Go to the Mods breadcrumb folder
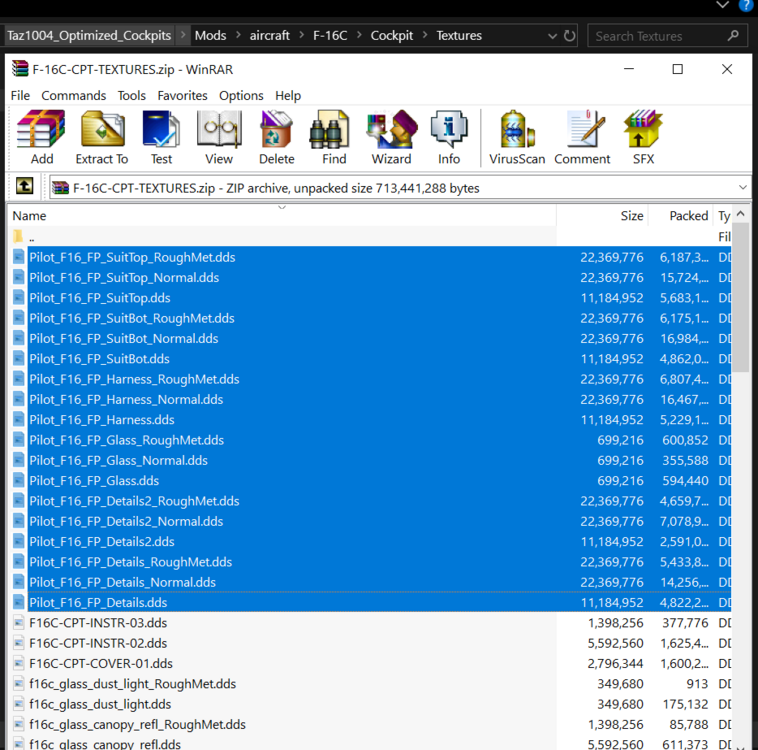Screen dimensions: 758x750 (x=210, y=35)
